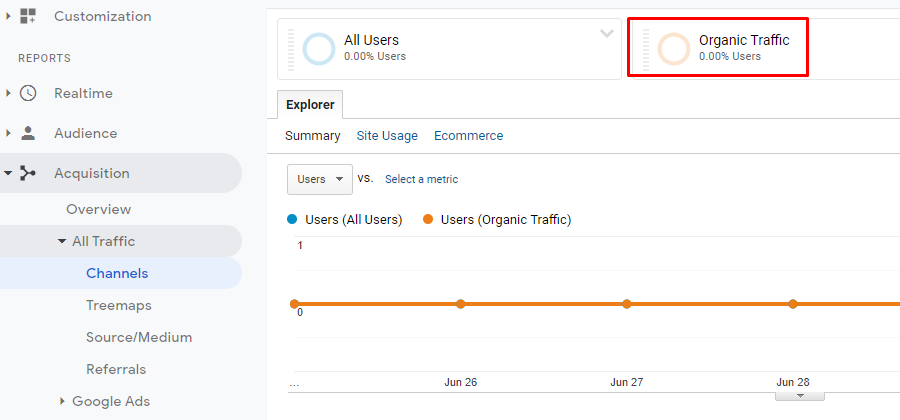Click the All Users segment drag handle

pyautogui.click(x=291, y=50)
